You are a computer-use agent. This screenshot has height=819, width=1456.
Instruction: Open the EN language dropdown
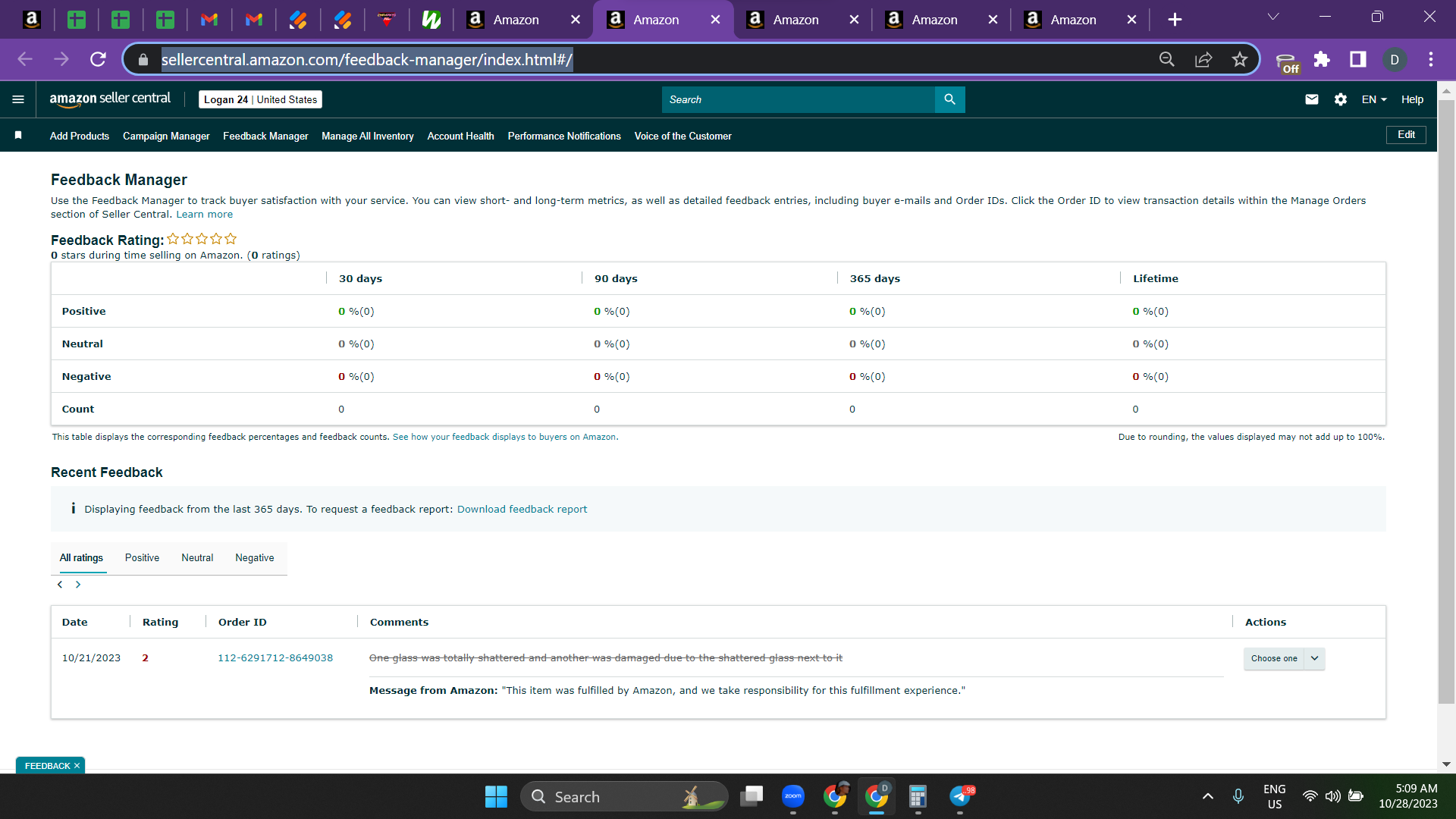tap(1374, 99)
